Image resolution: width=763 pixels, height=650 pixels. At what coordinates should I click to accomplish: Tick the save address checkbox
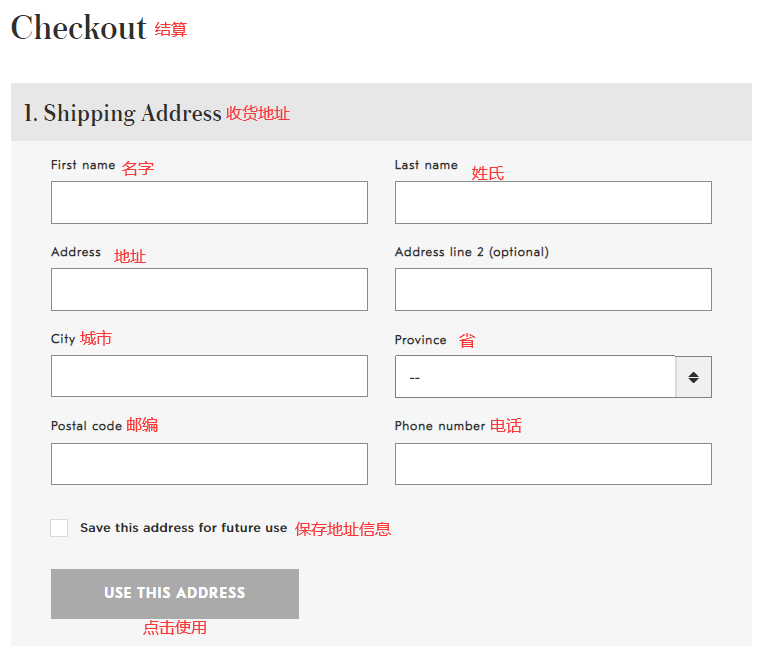(x=60, y=528)
